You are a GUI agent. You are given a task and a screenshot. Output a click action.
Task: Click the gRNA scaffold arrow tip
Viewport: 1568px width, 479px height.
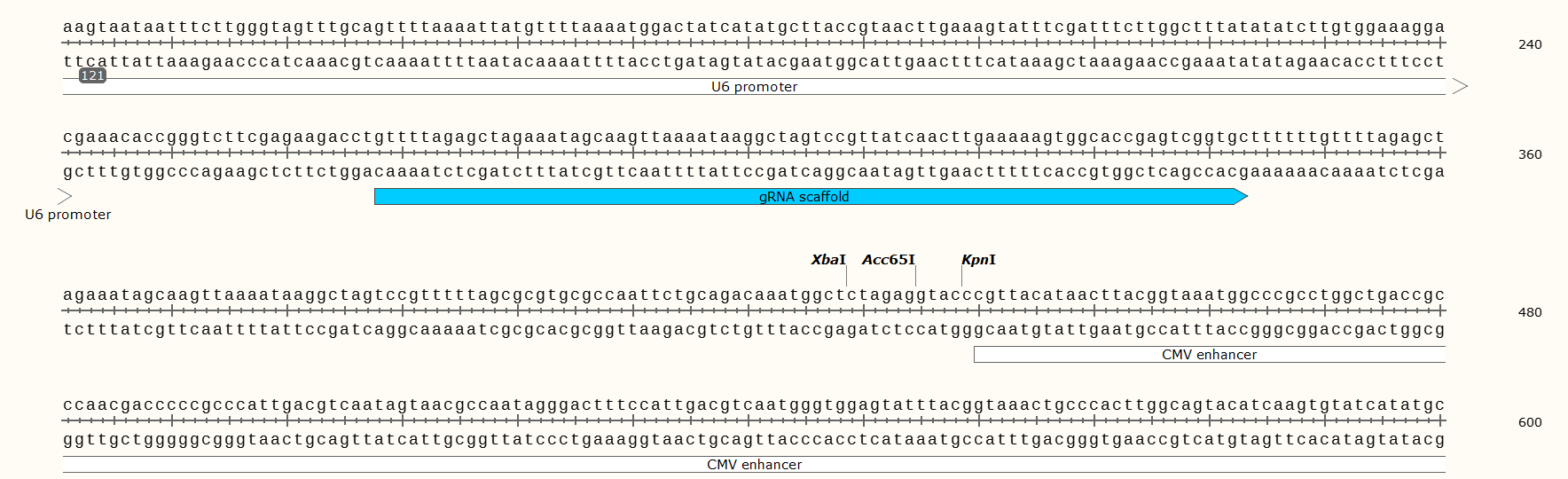(x=1242, y=197)
